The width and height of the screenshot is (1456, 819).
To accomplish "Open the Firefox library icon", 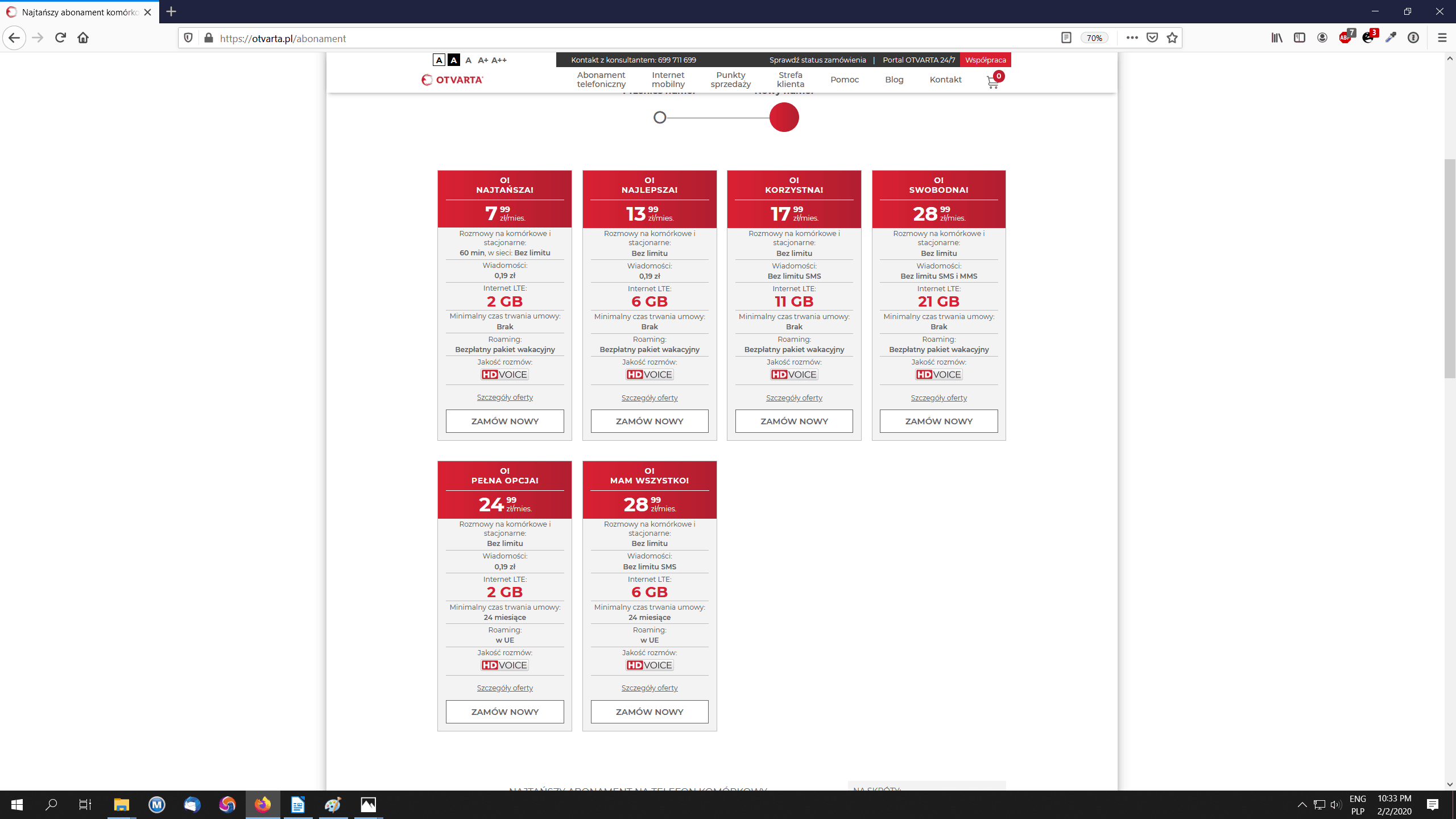I will [1277, 38].
